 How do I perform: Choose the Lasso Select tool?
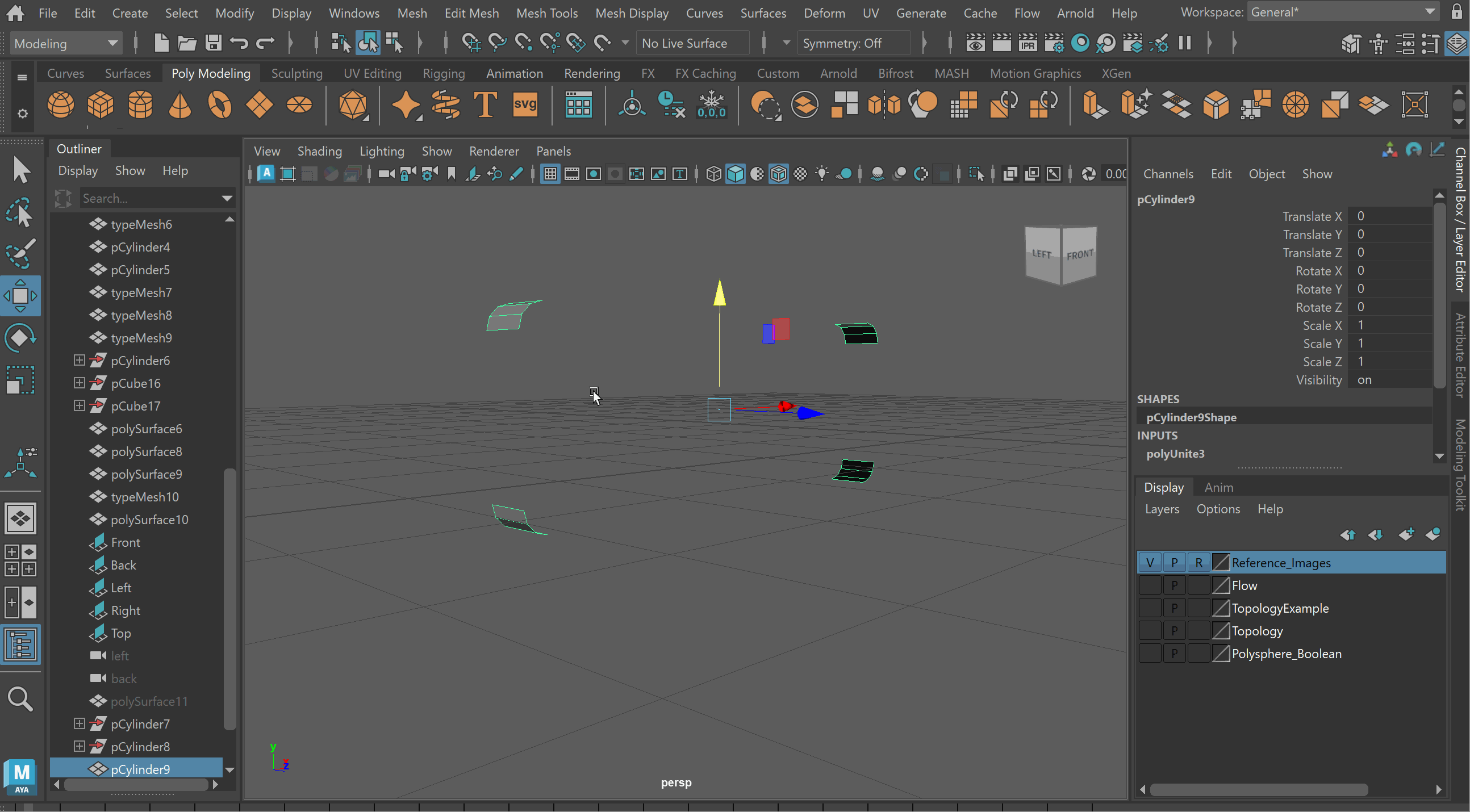point(20,212)
